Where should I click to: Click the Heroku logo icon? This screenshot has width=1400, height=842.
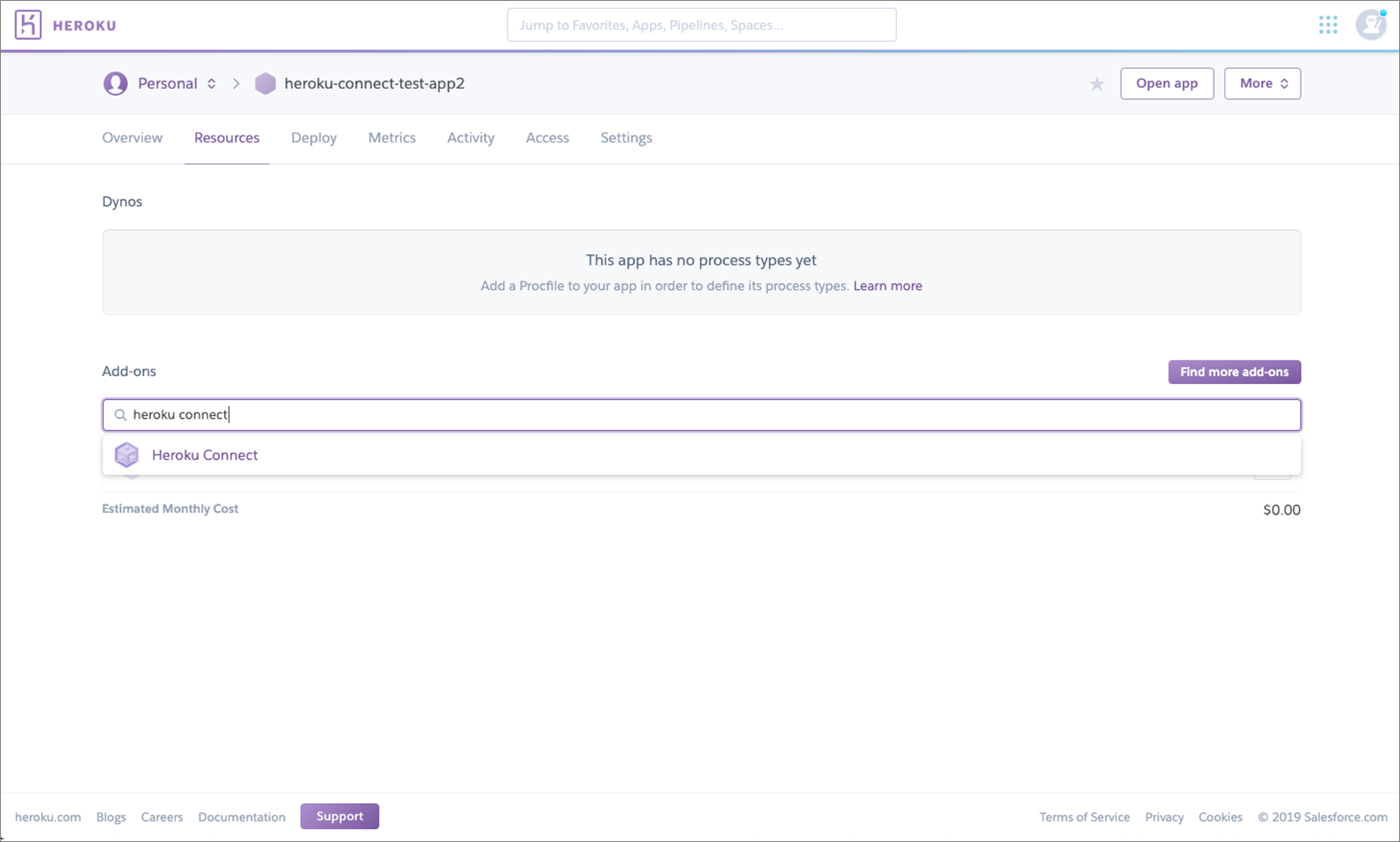click(28, 25)
